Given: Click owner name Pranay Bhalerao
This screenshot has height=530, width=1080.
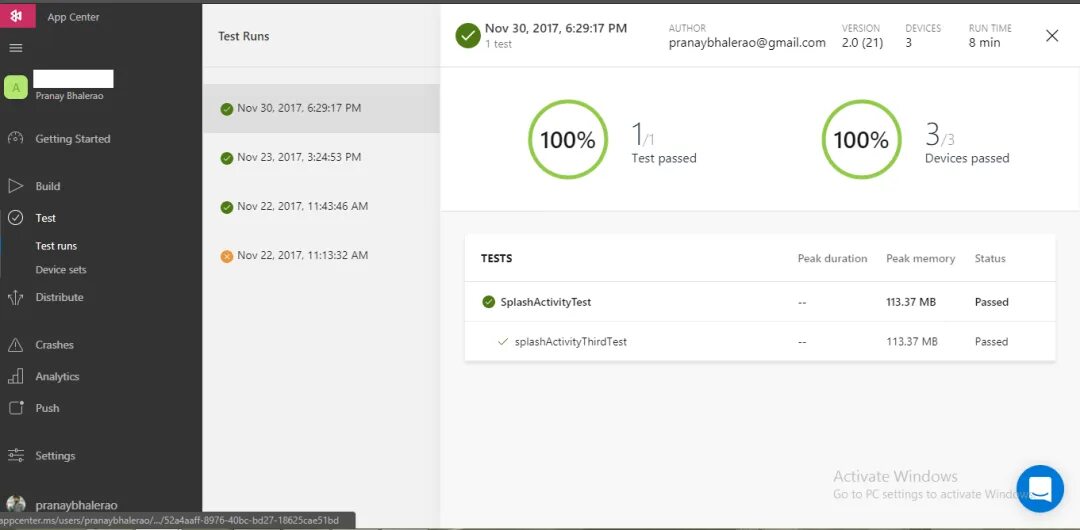Looking at the screenshot, I should click(70, 96).
